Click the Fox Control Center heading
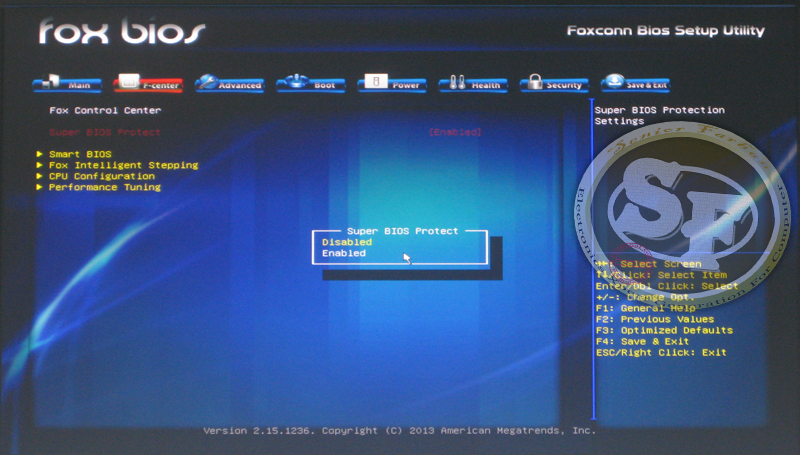This screenshot has height=455, width=800. [105, 110]
